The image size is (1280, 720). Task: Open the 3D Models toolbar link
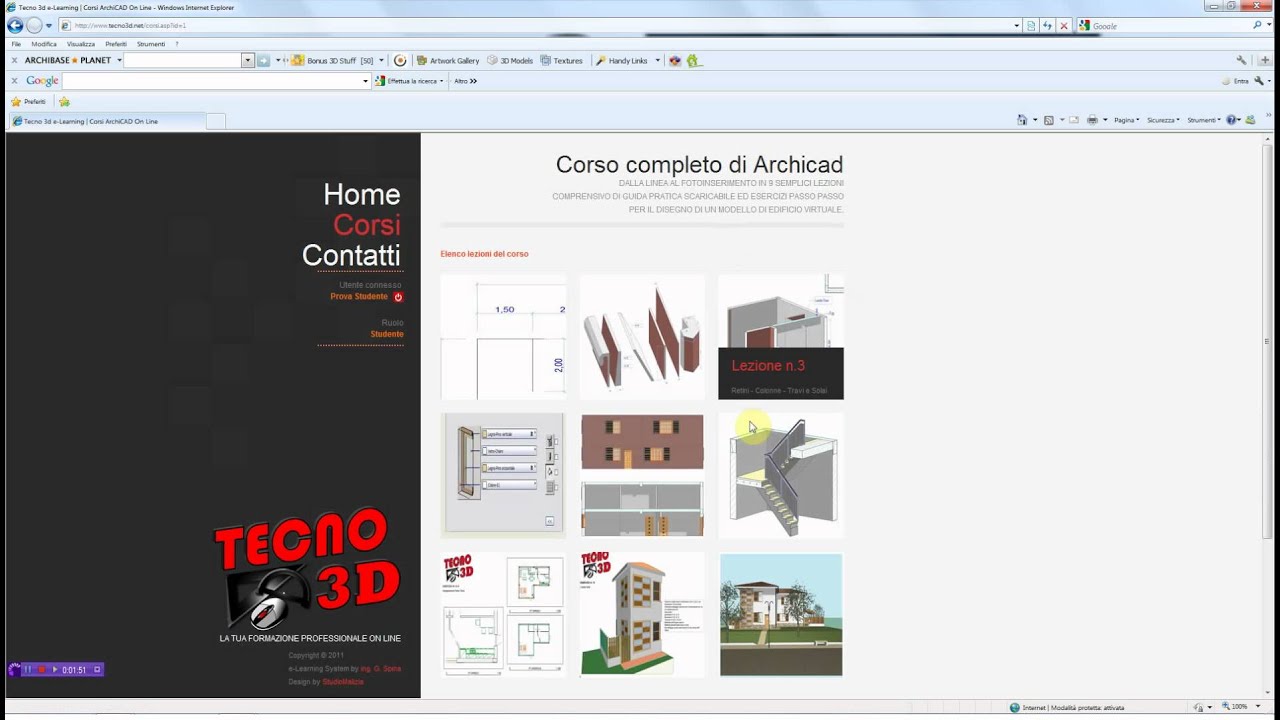point(510,61)
